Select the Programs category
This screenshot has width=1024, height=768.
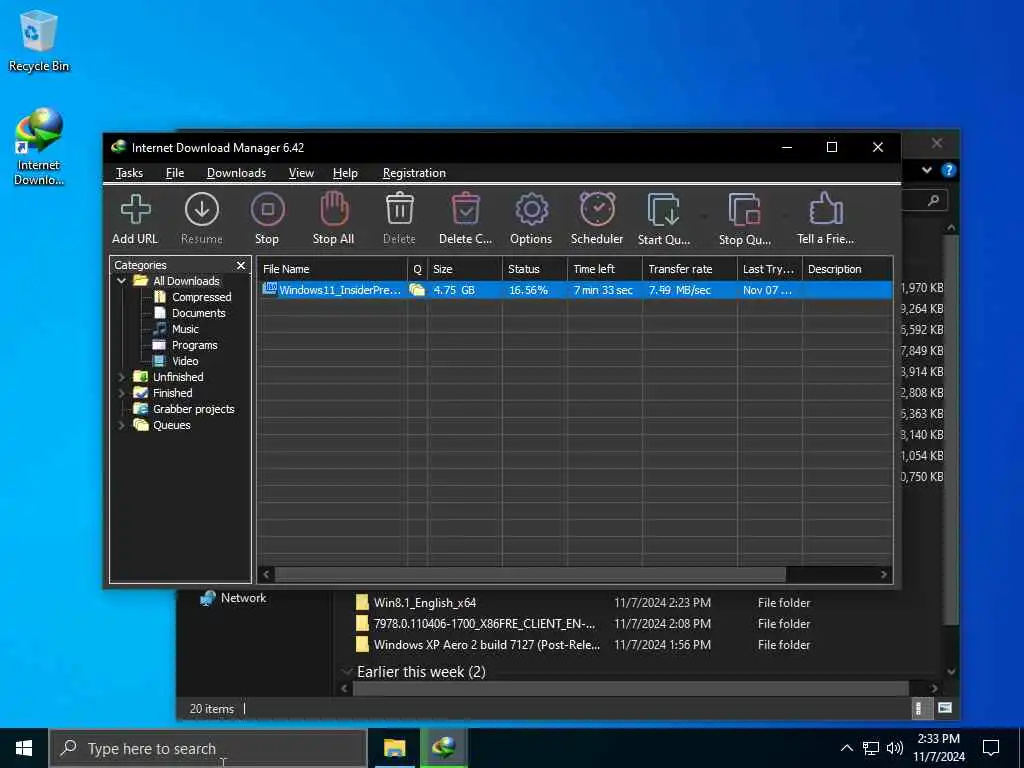point(194,345)
